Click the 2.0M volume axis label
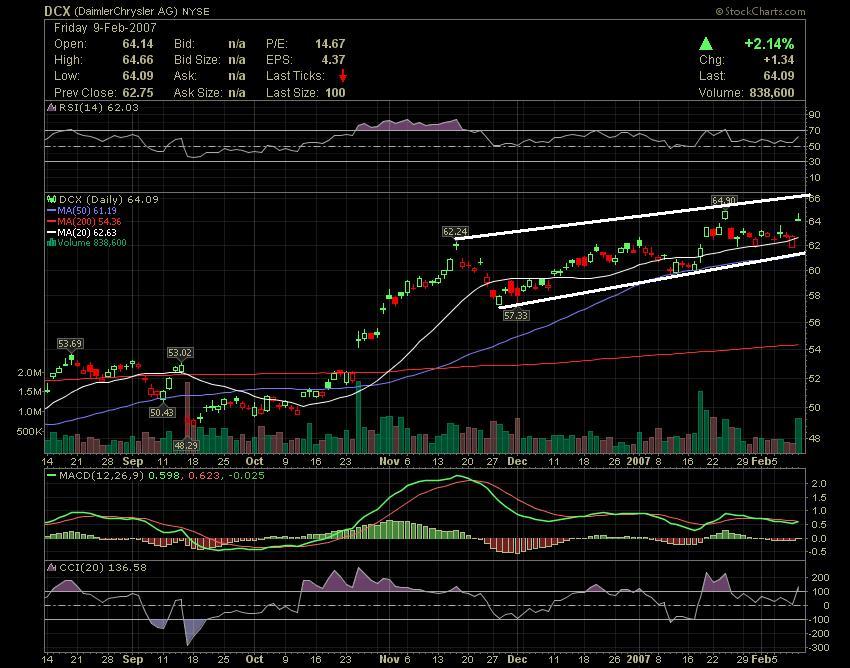This screenshot has height=668, width=850. point(29,372)
